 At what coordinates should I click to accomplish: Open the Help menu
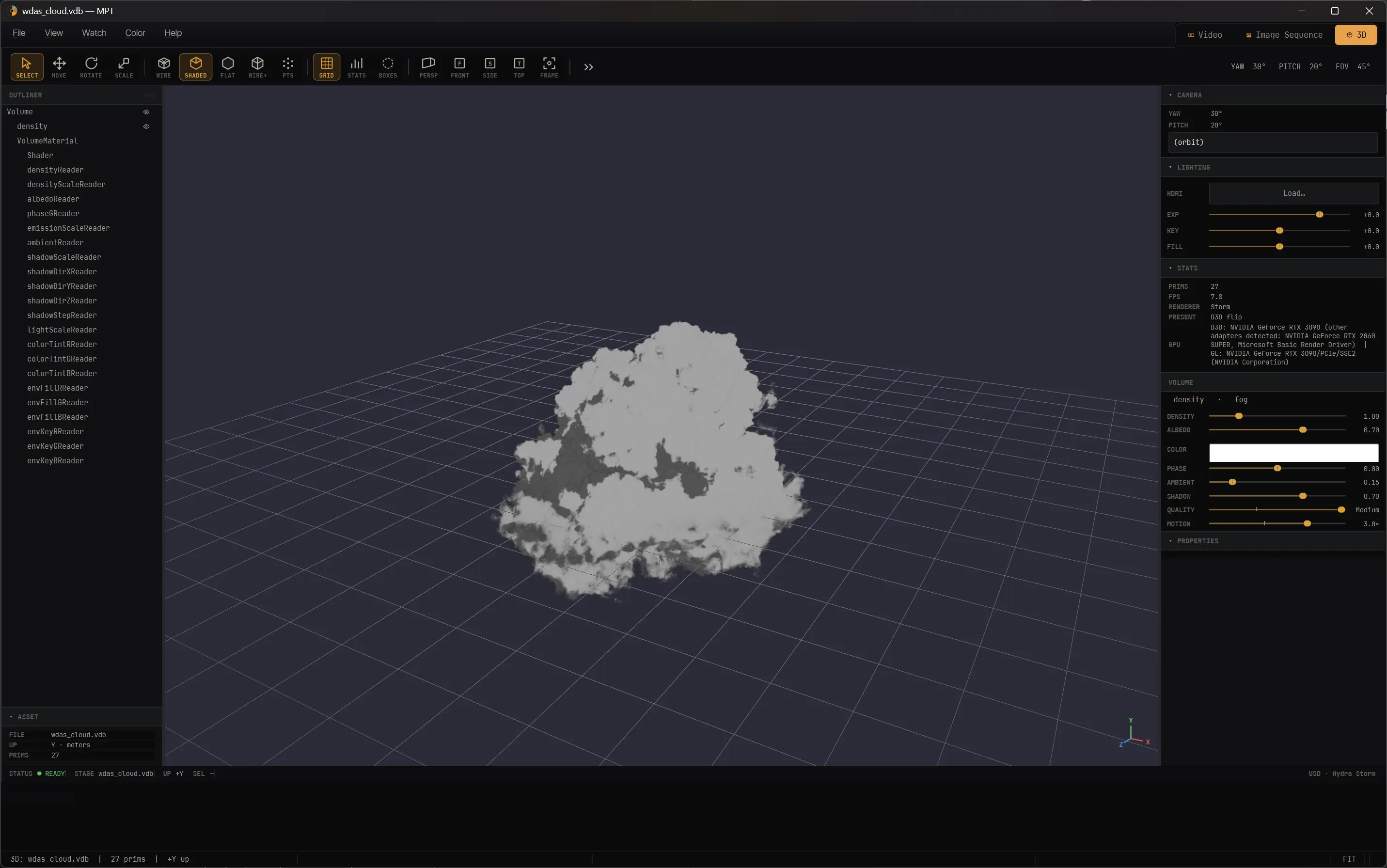[x=173, y=33]
